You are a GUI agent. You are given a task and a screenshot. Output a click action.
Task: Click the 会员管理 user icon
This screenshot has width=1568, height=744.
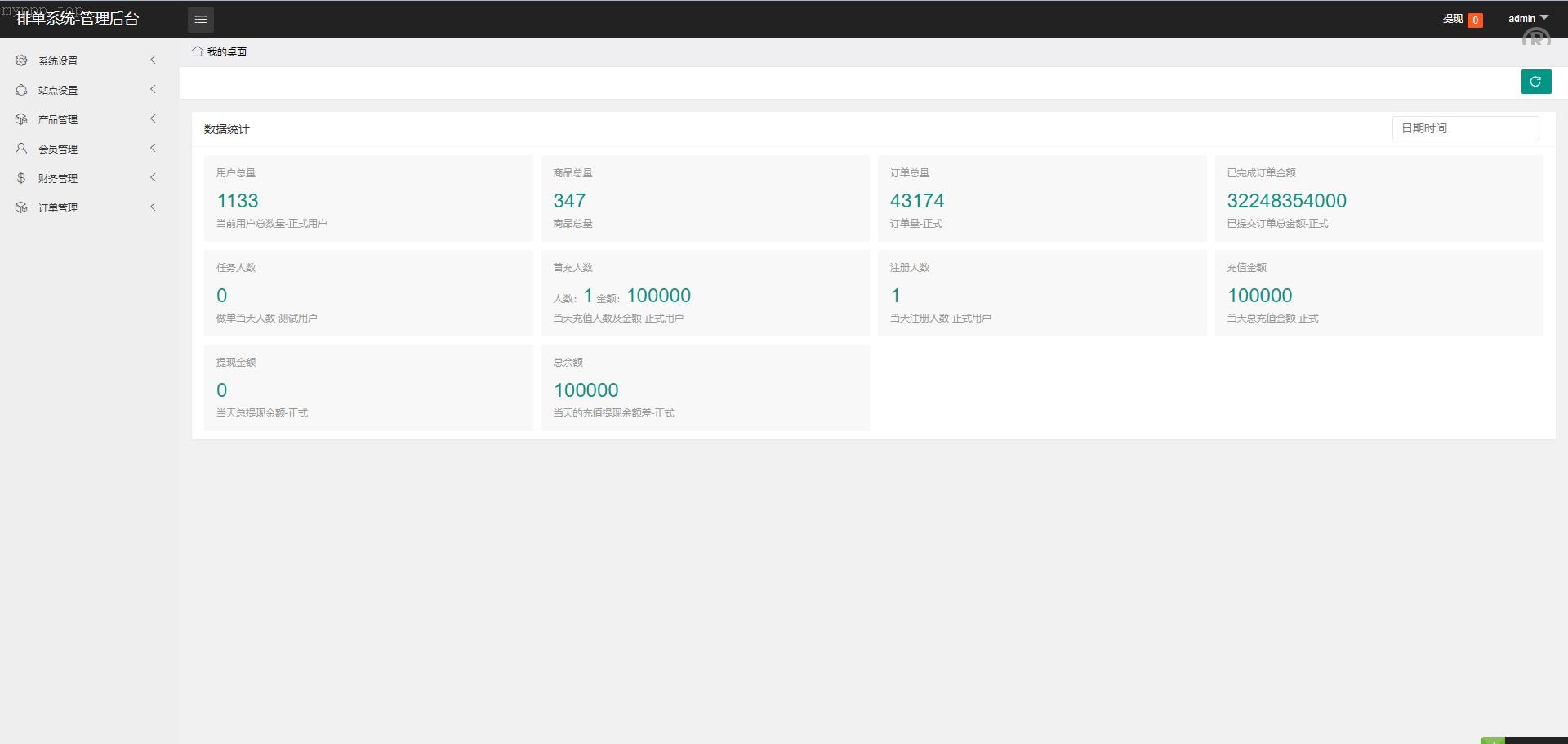point(21,149)
